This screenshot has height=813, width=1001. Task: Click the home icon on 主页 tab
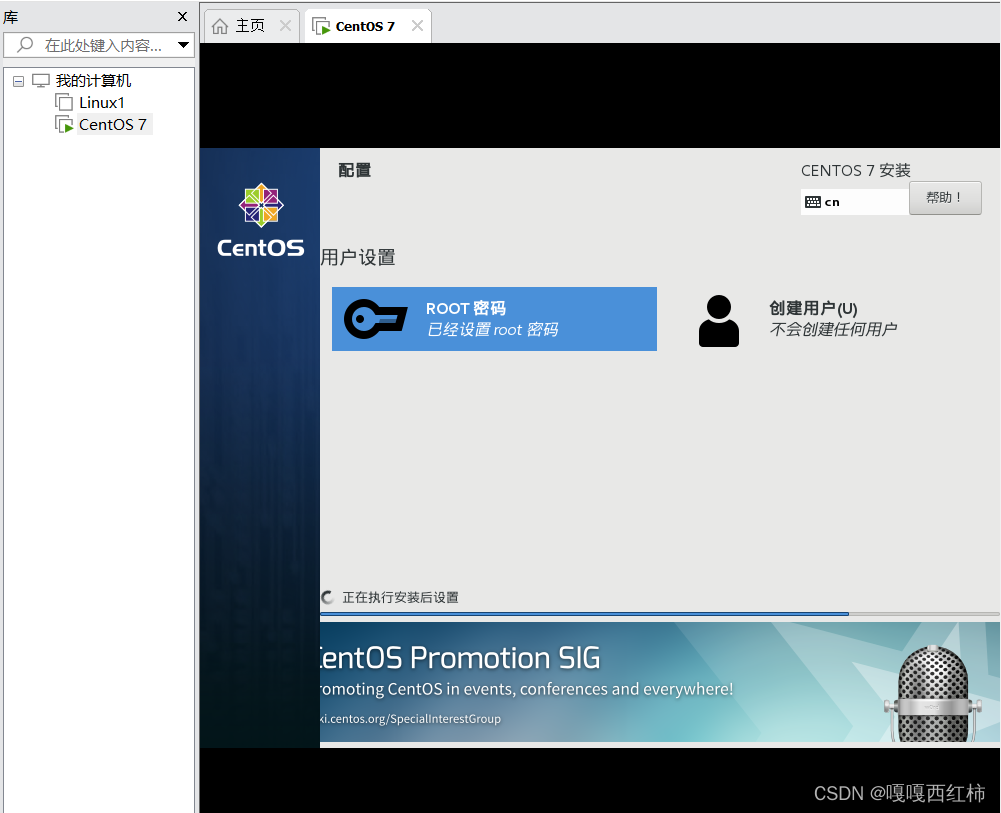coord(220,26)
